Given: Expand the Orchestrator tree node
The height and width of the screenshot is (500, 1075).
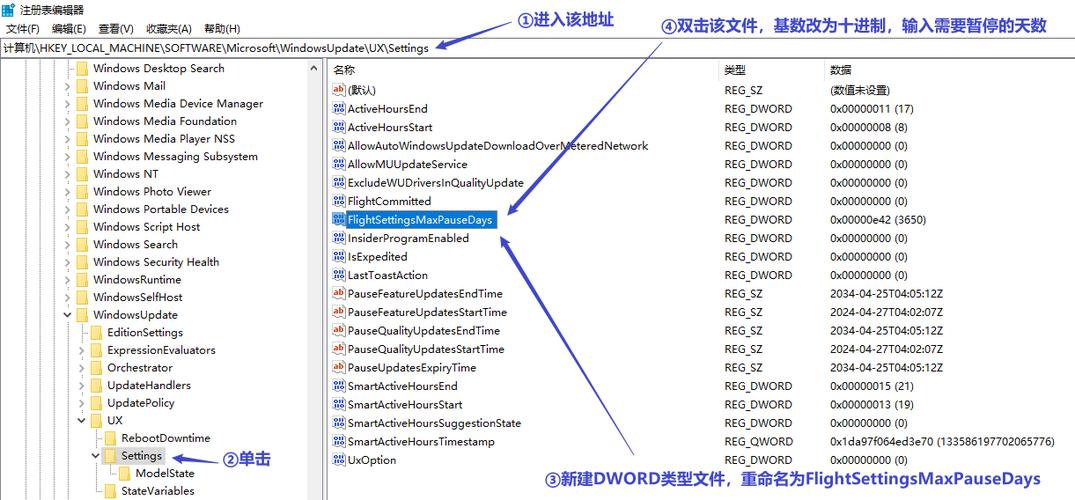Looking at the screenshot, I should pos(82,368).
